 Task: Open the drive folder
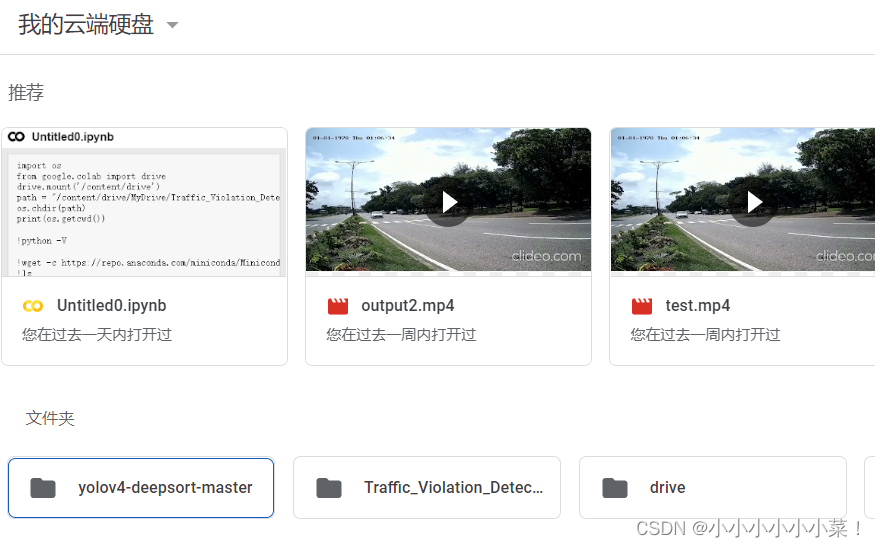[x=713, y=488]
